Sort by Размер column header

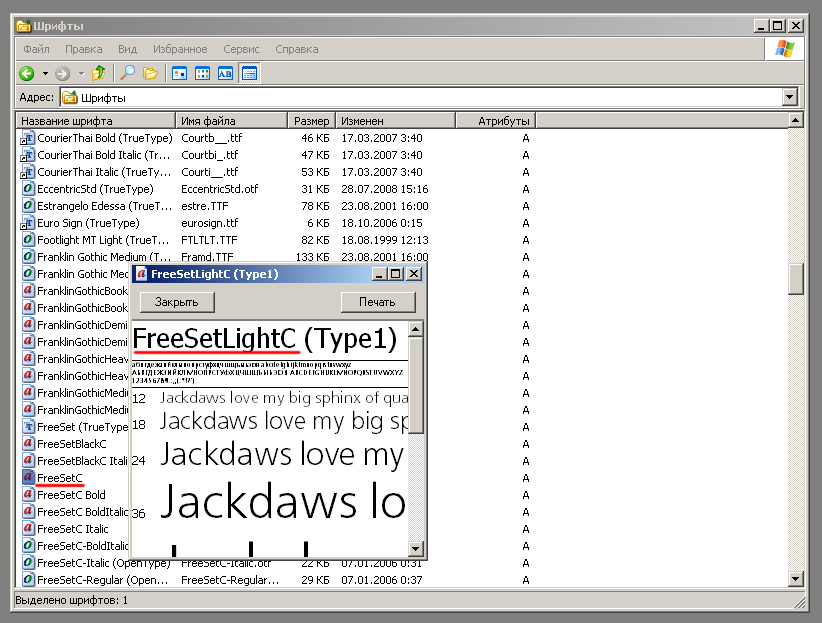pos(311,121)
